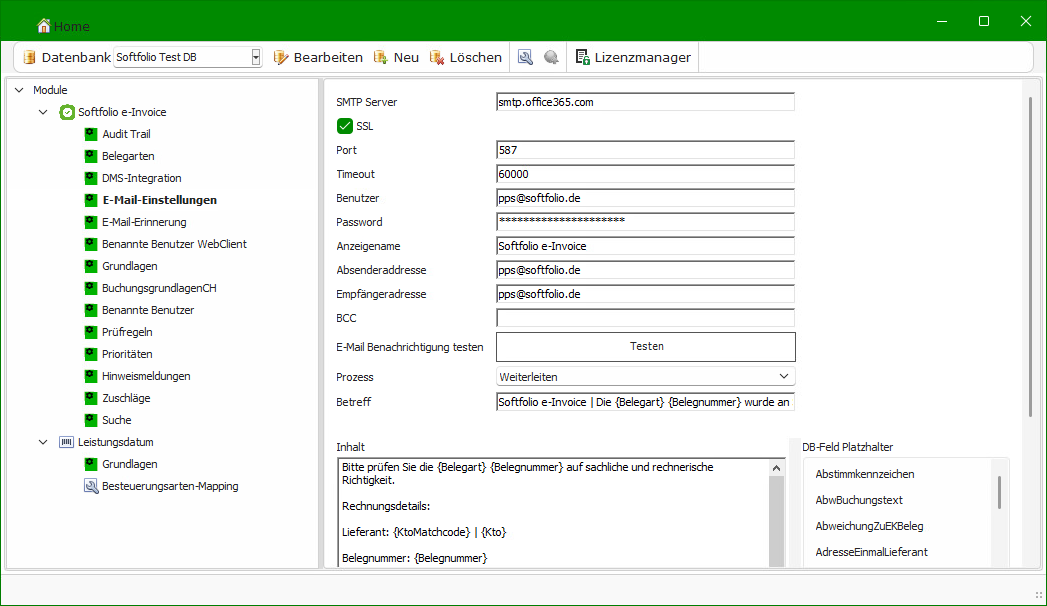Open Audit Trail tree item
The width and height of the screenshot is (1047, 606).
coord(126,134)
